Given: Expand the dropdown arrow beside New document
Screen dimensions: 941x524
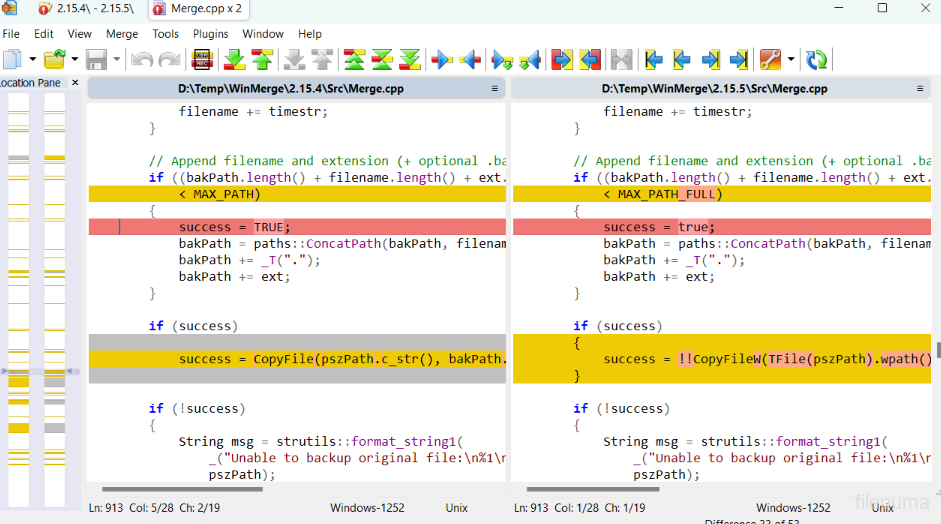Looking at the screenshot, I should (33, 60).
